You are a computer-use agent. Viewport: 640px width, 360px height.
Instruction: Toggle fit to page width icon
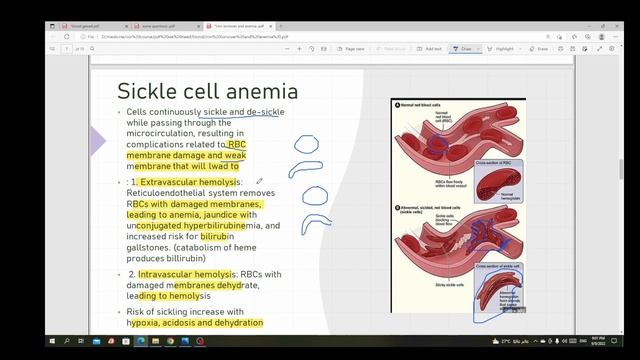324,49
